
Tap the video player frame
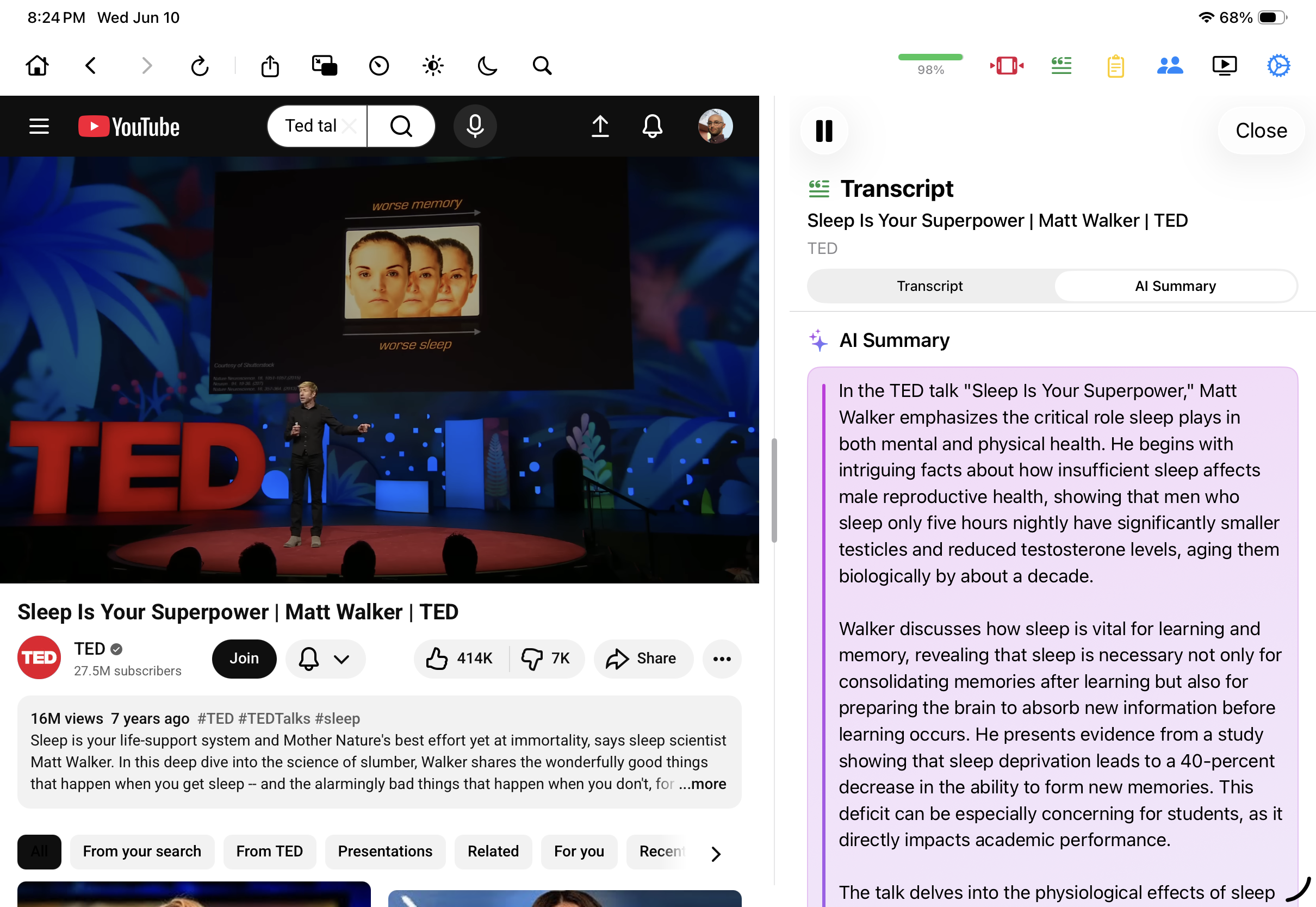[x=380, y=370]
